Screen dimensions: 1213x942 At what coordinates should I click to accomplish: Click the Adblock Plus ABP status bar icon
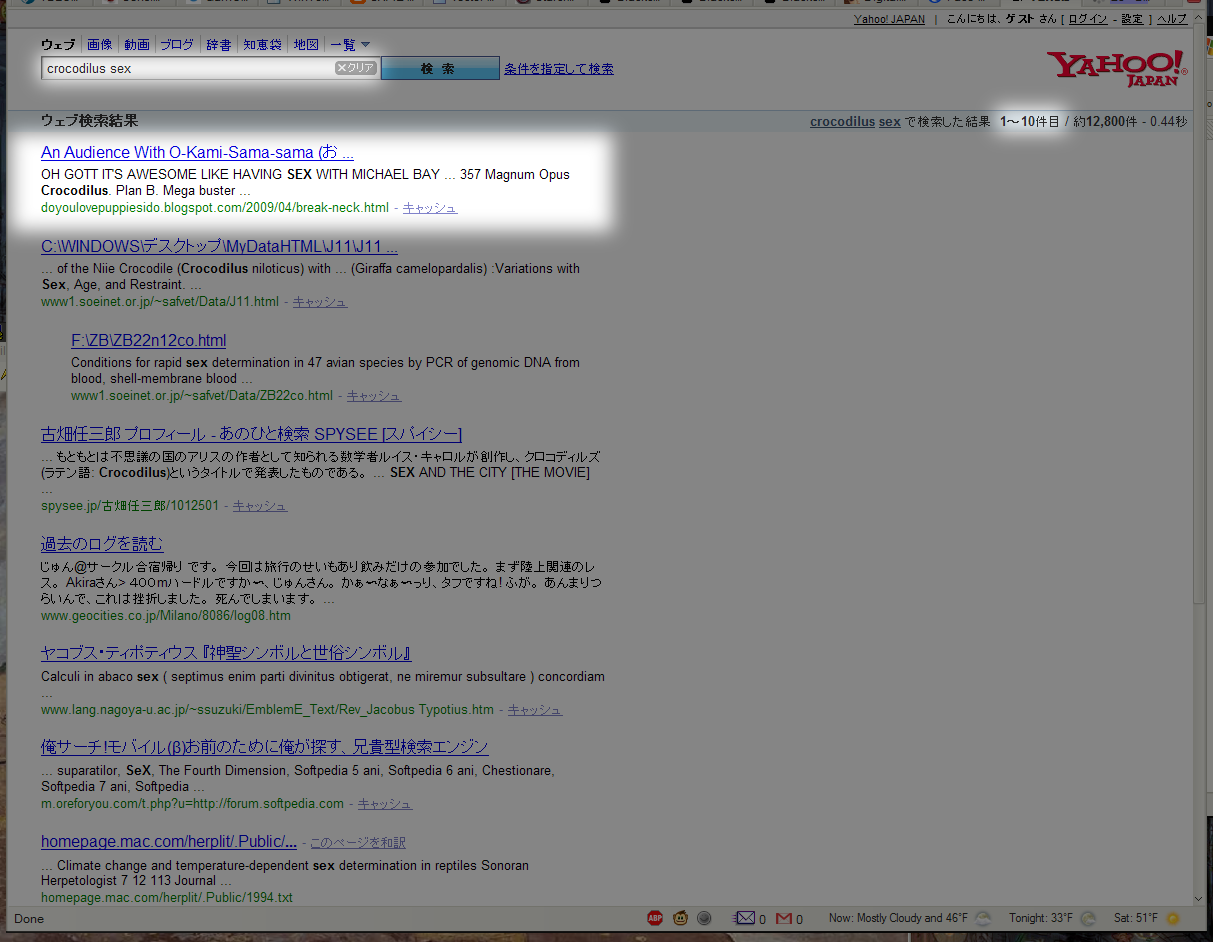[x=655, y=918]
